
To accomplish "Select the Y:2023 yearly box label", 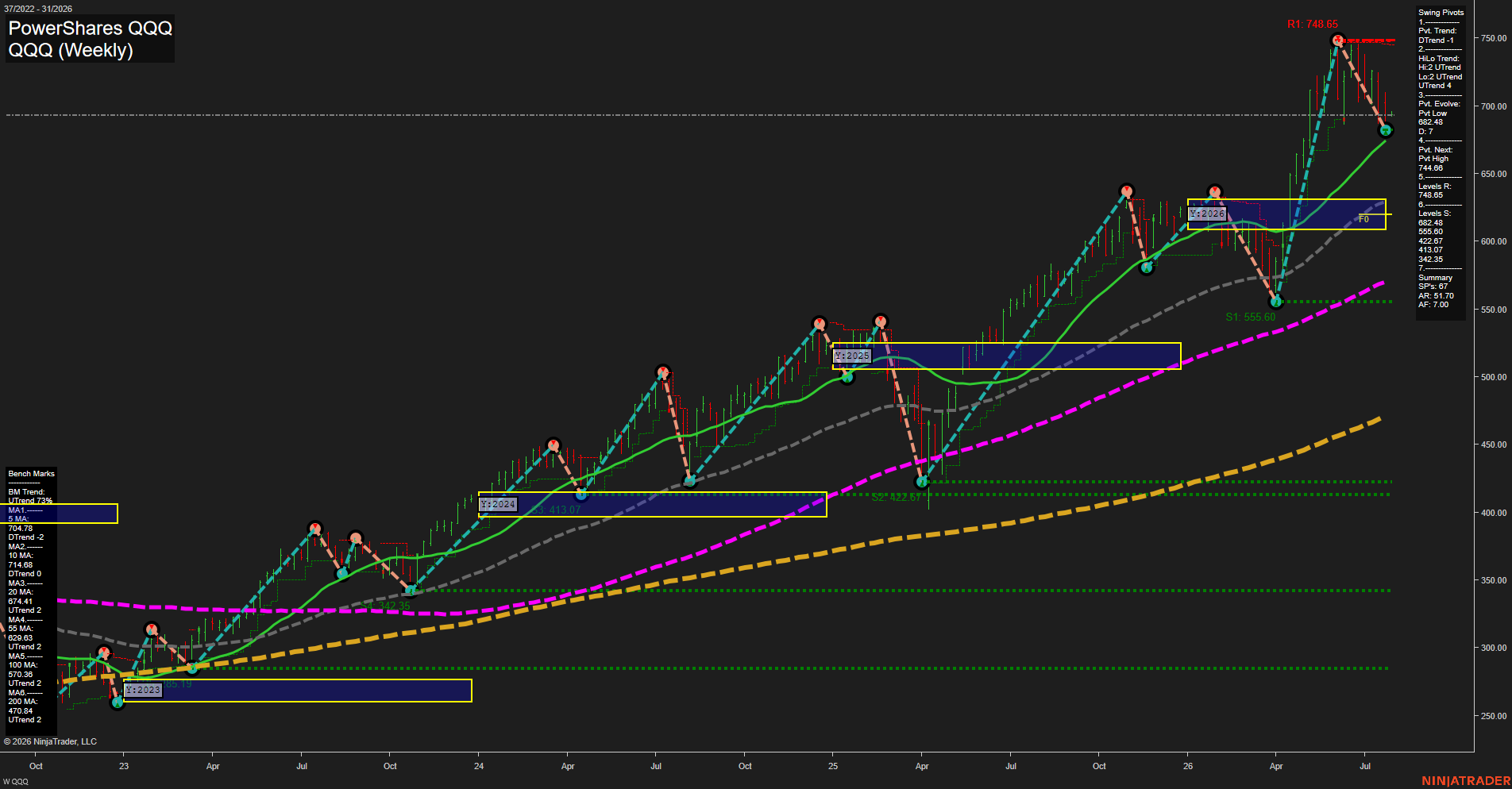I will [143, 690].
